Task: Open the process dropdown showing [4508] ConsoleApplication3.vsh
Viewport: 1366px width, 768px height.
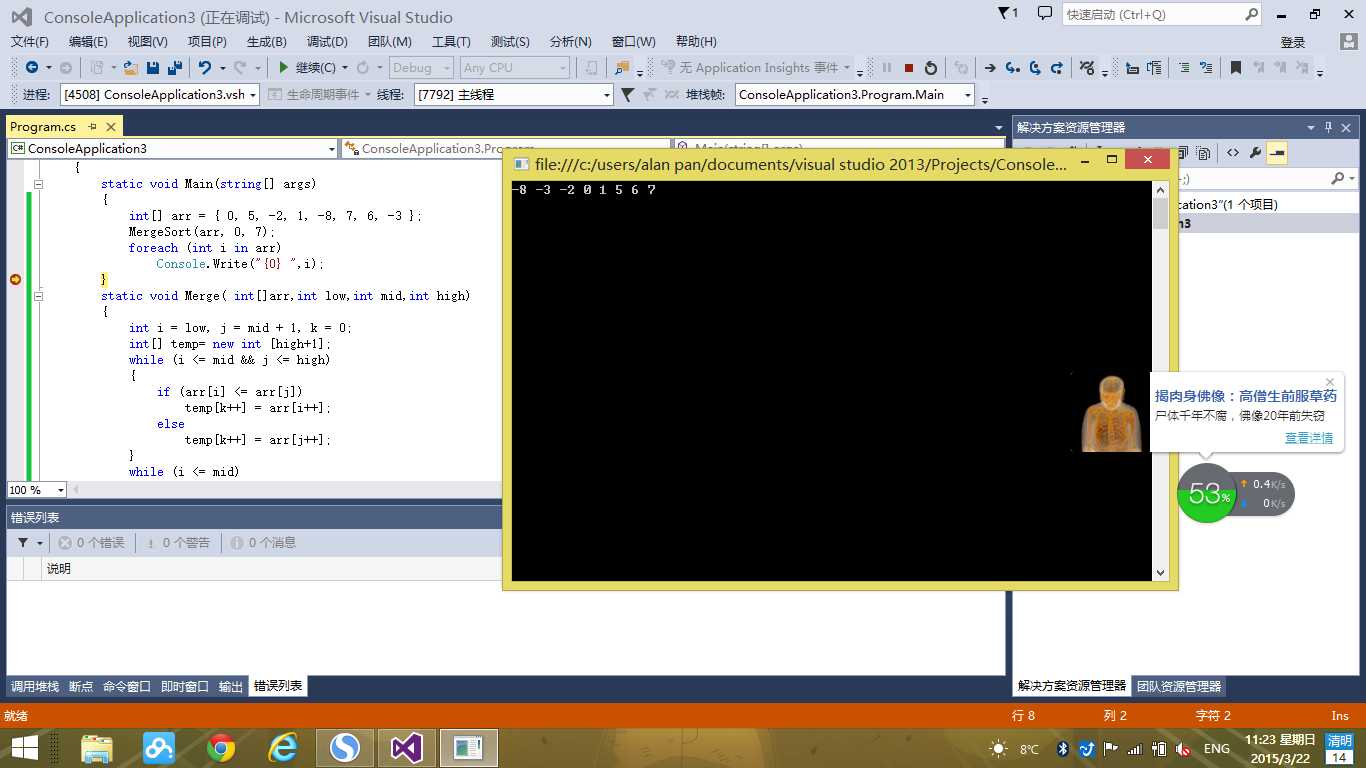Action: tap(159, 94)
